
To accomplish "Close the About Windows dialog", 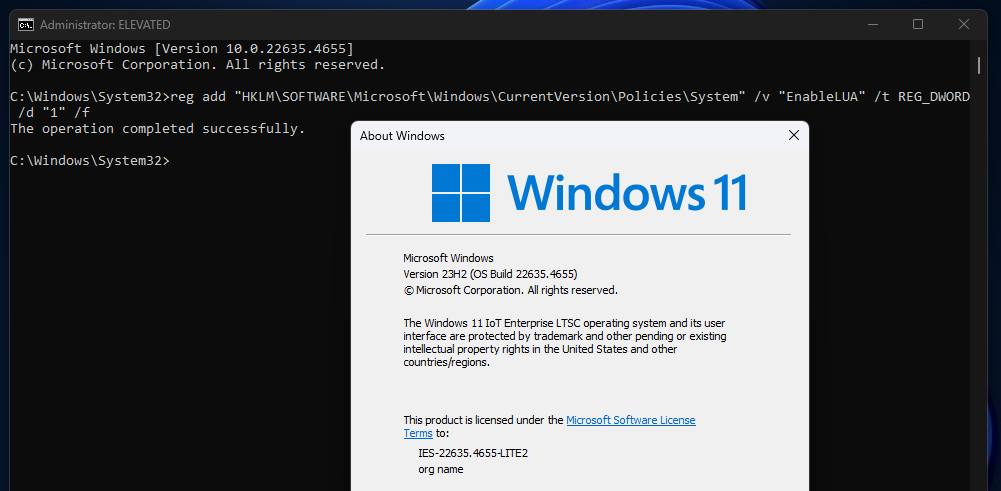I will pyautogui.click(x=794, y=135).
